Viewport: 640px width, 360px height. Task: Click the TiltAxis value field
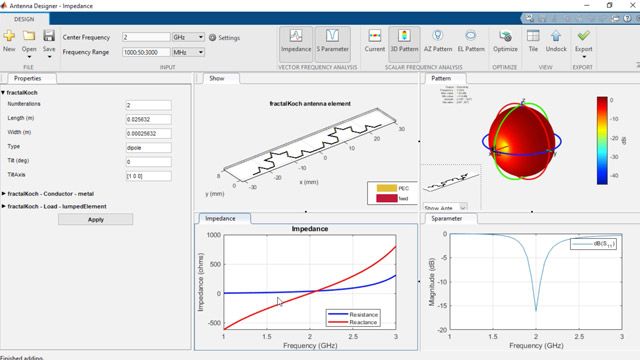pyautogui.click(x=149, y=176)
